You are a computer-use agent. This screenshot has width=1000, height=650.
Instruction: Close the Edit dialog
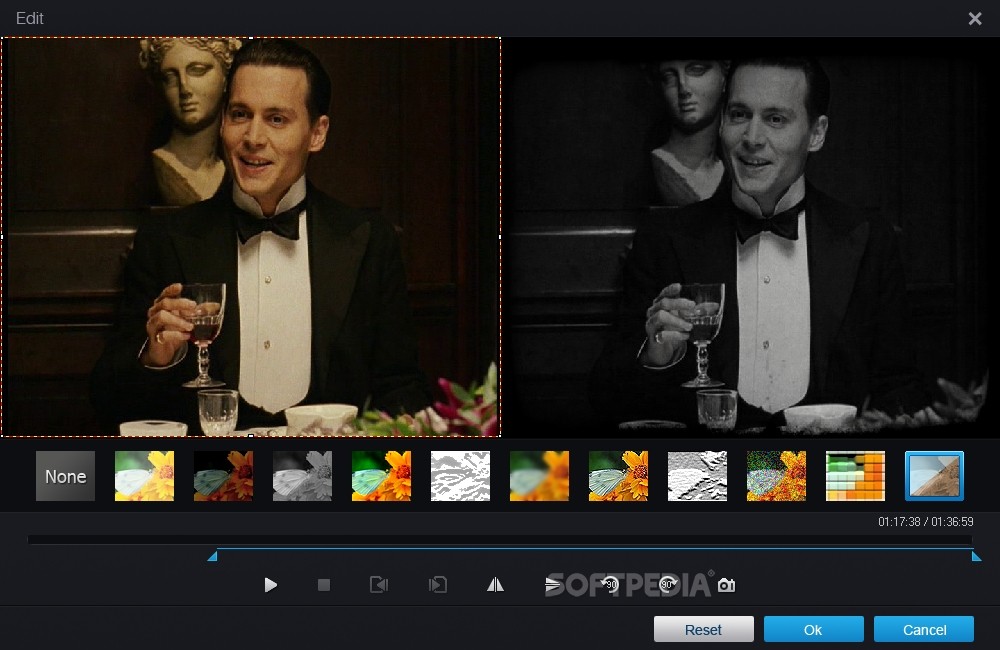click(x=974, y=18)
